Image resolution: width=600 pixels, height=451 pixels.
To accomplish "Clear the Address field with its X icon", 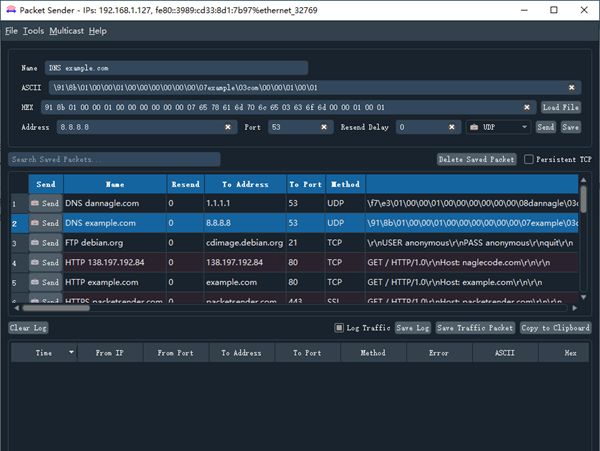I will (x=228, y=127).
